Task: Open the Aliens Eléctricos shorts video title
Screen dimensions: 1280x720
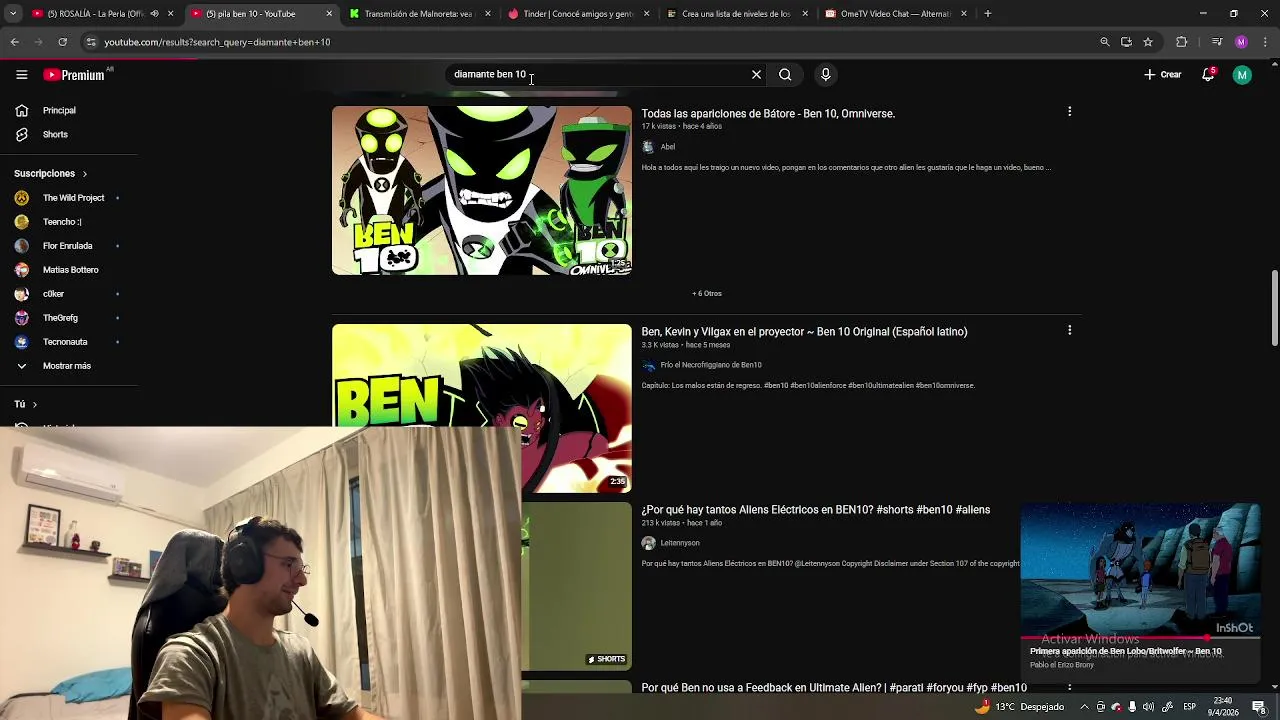Action: (x=816, y=510)
